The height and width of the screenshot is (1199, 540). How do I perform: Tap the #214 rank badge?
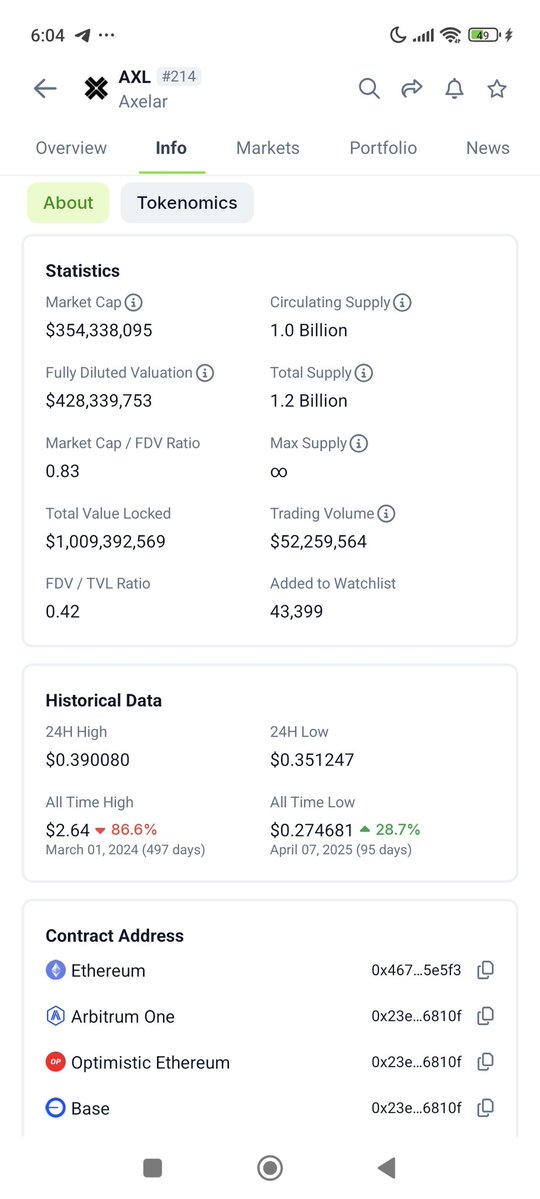pyautogui.click(x=179, y=77)
